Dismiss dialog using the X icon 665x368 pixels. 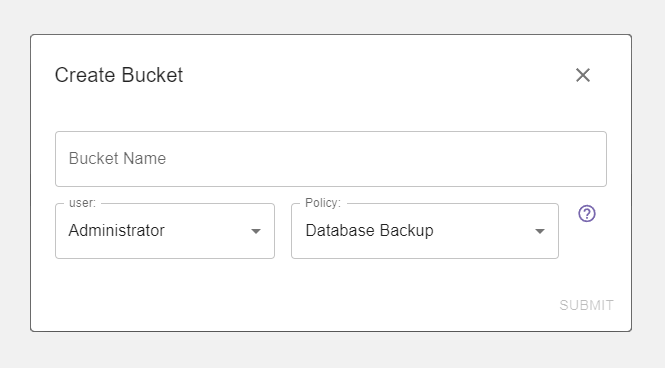[583, 75]
